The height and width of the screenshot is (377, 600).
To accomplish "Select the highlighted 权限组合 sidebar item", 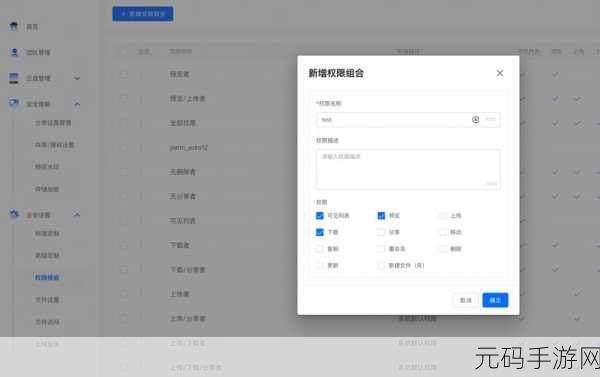I will coord(47,277).
